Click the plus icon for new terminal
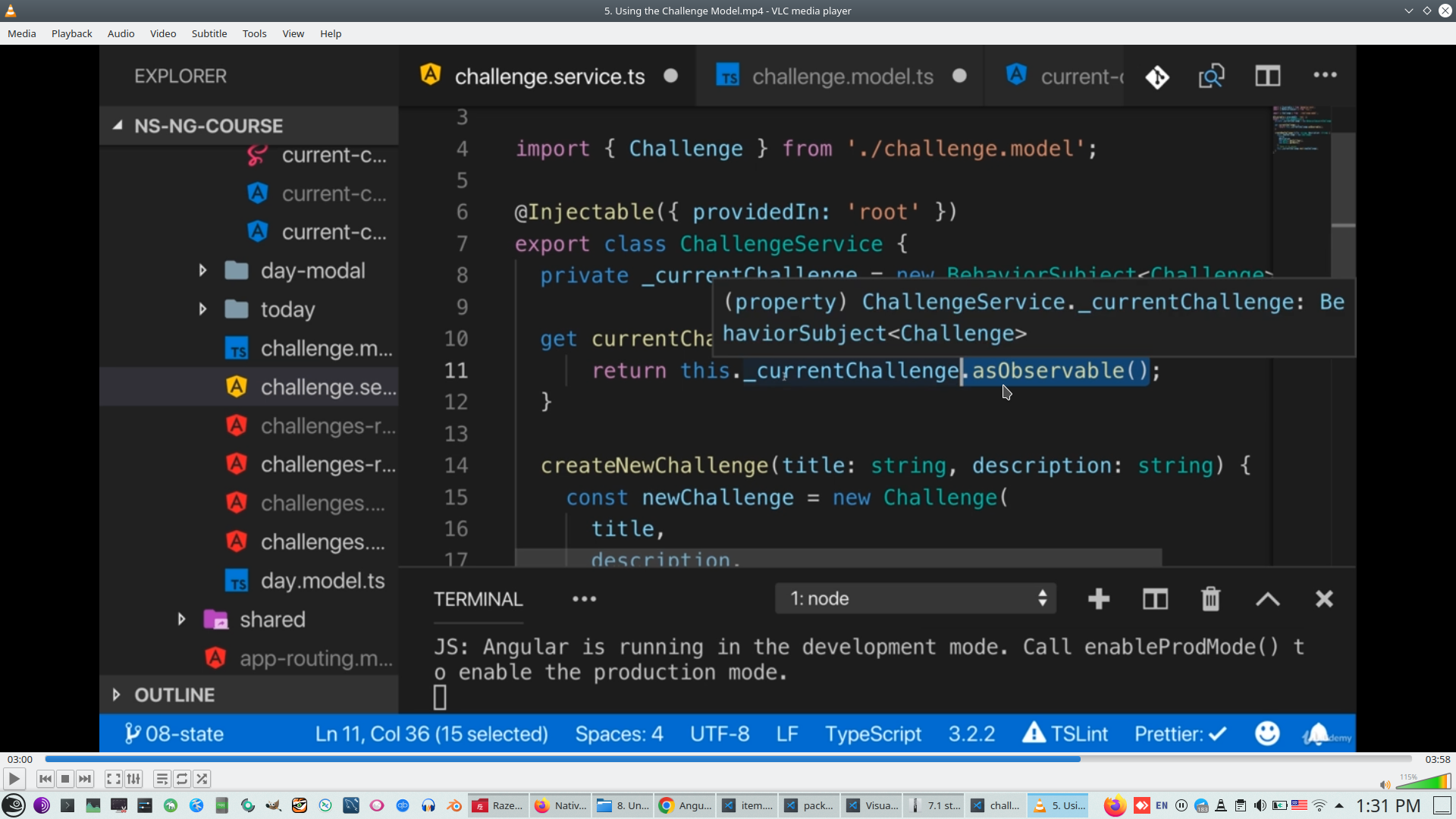1456x819 pixels. tap(1098, 599)
